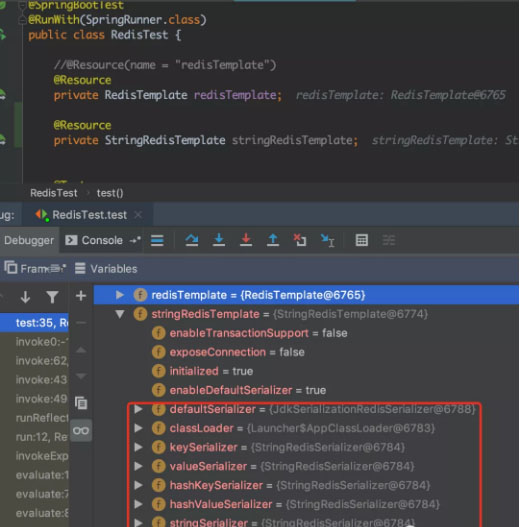Click the test() breadcrumb item

click(x=110, y=193)
